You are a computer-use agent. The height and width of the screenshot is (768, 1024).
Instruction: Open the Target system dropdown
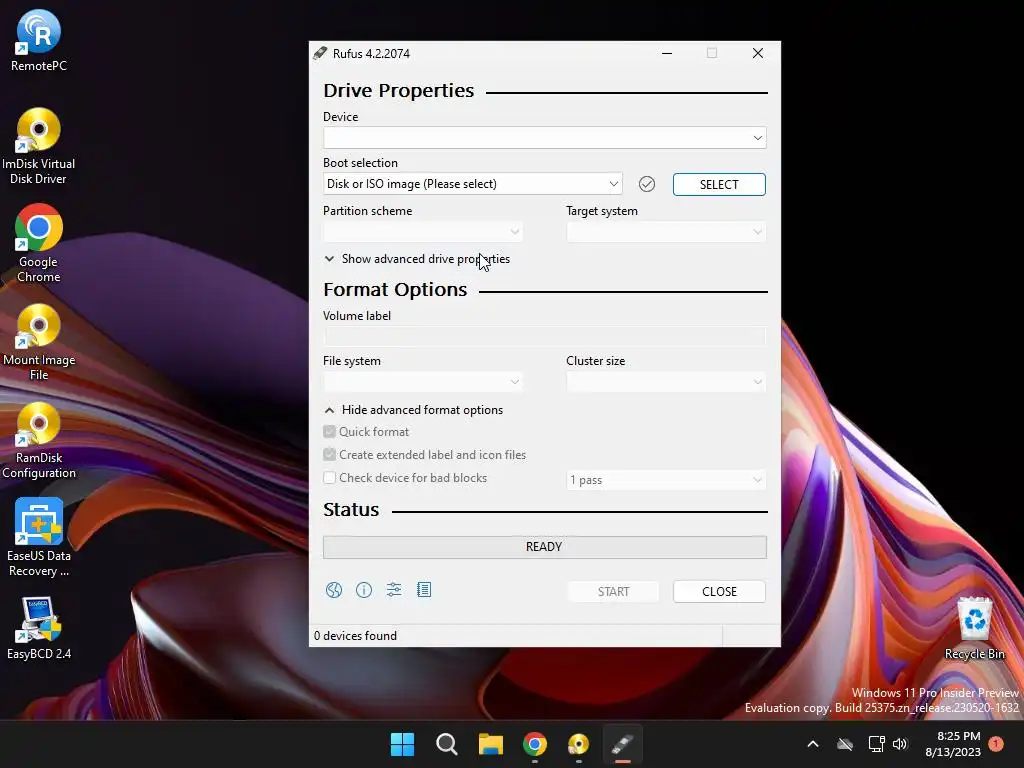tap(666, 232)
